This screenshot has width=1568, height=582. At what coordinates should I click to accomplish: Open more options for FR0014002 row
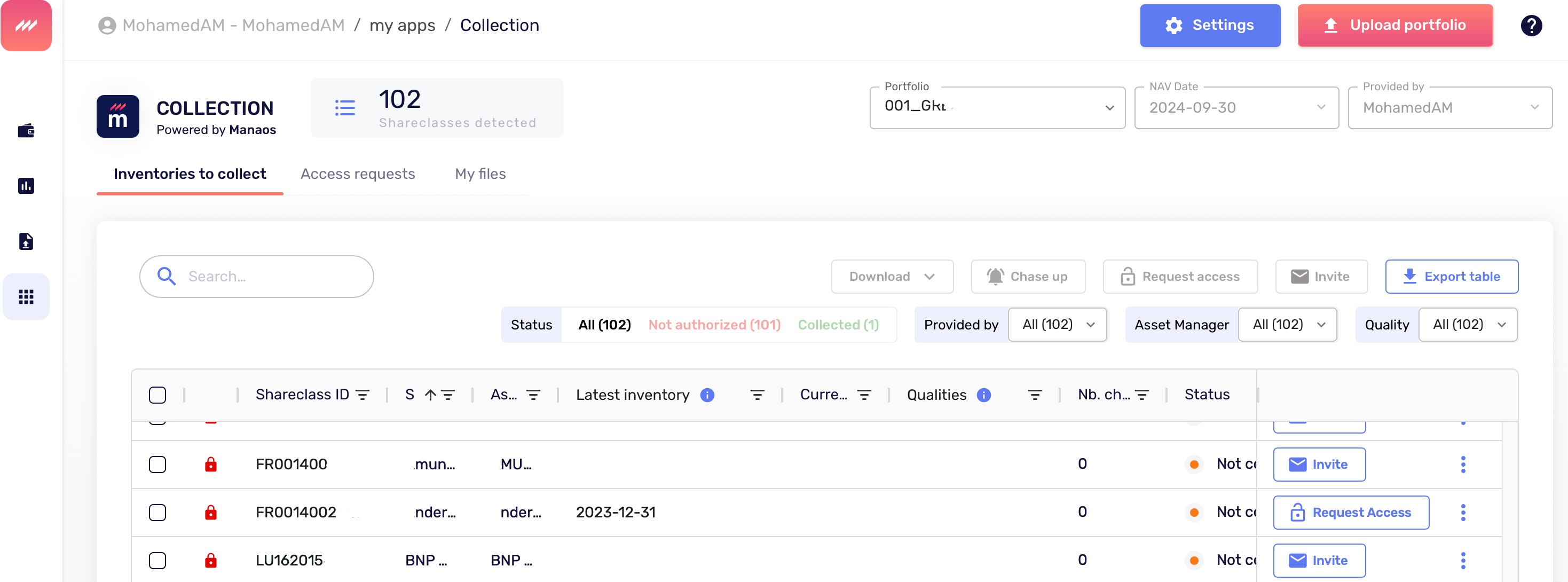(1463, 513)
